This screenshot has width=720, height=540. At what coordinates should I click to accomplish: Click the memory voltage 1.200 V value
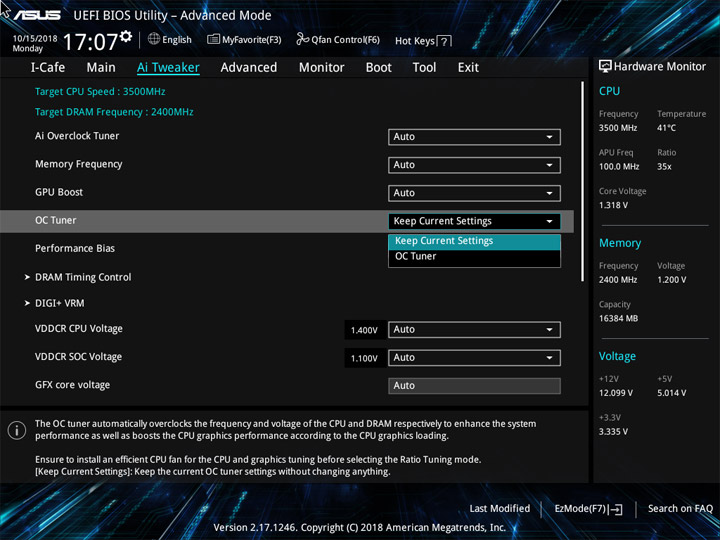671,280
